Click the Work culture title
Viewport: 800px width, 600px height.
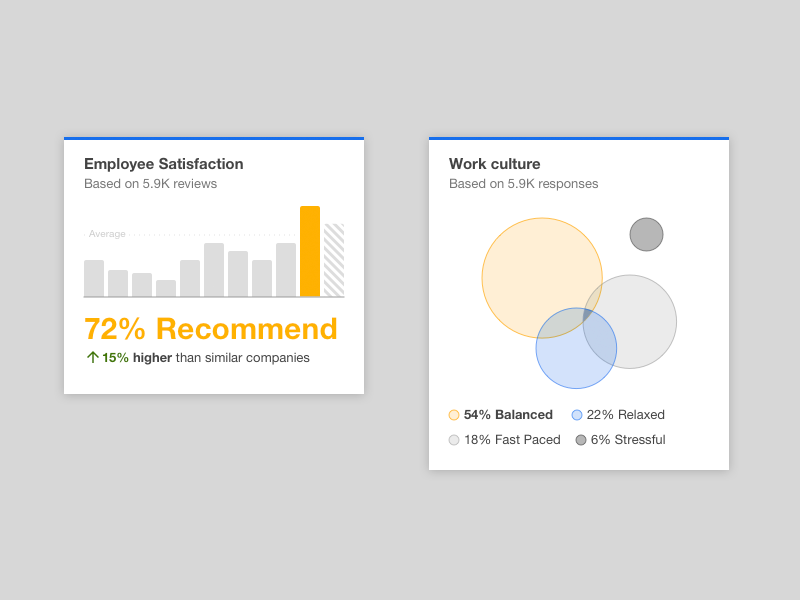coord(494,164)
